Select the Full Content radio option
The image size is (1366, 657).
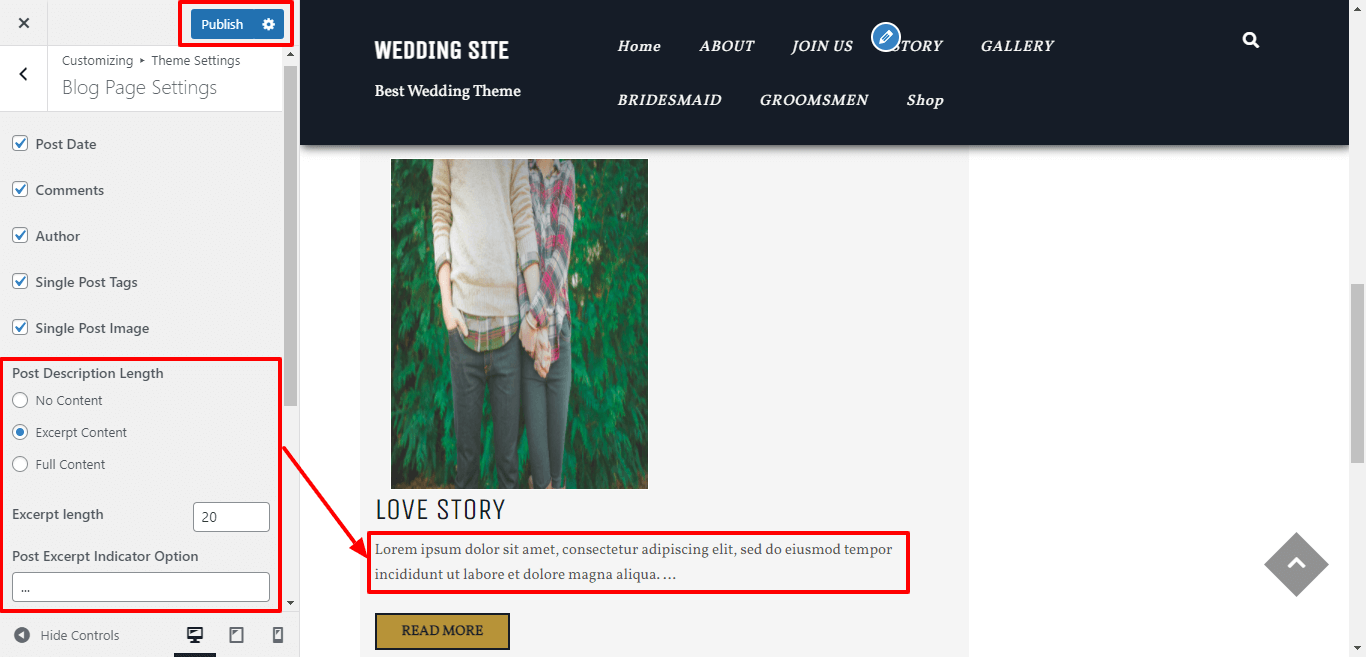click(x=20, y=464)
